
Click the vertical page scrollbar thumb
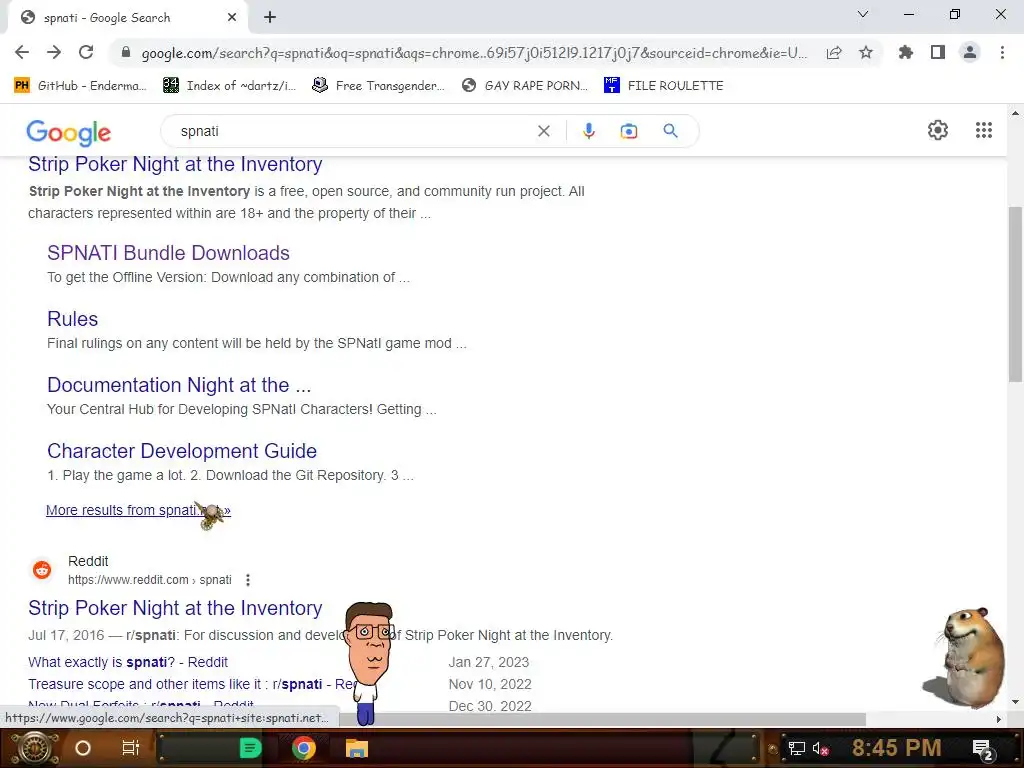click(x=1015, y=294)
